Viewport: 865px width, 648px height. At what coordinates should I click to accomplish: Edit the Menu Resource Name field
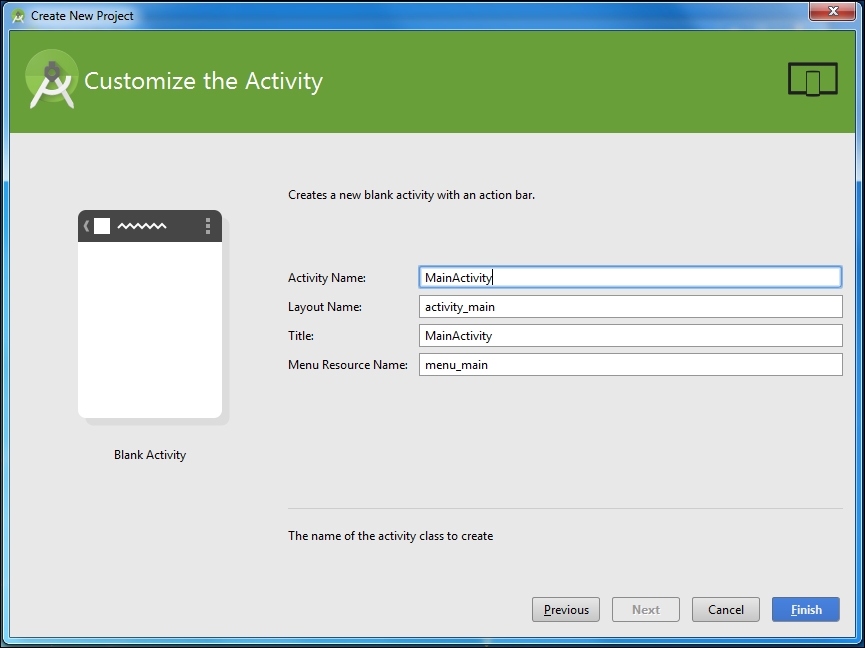[630, 365]
